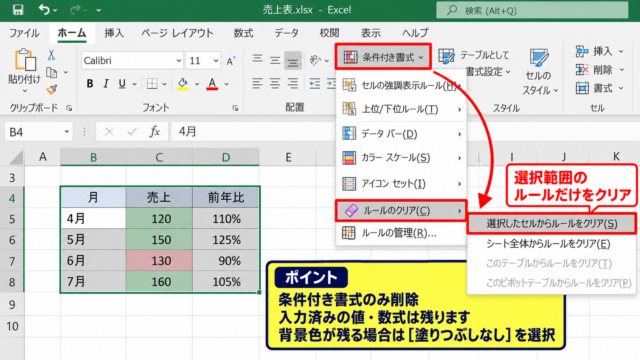Image resolution: width=640 pixels, height=360 pixels.
Task: Click テーブルとして書式設定 button
Action: tap(475, 63)
